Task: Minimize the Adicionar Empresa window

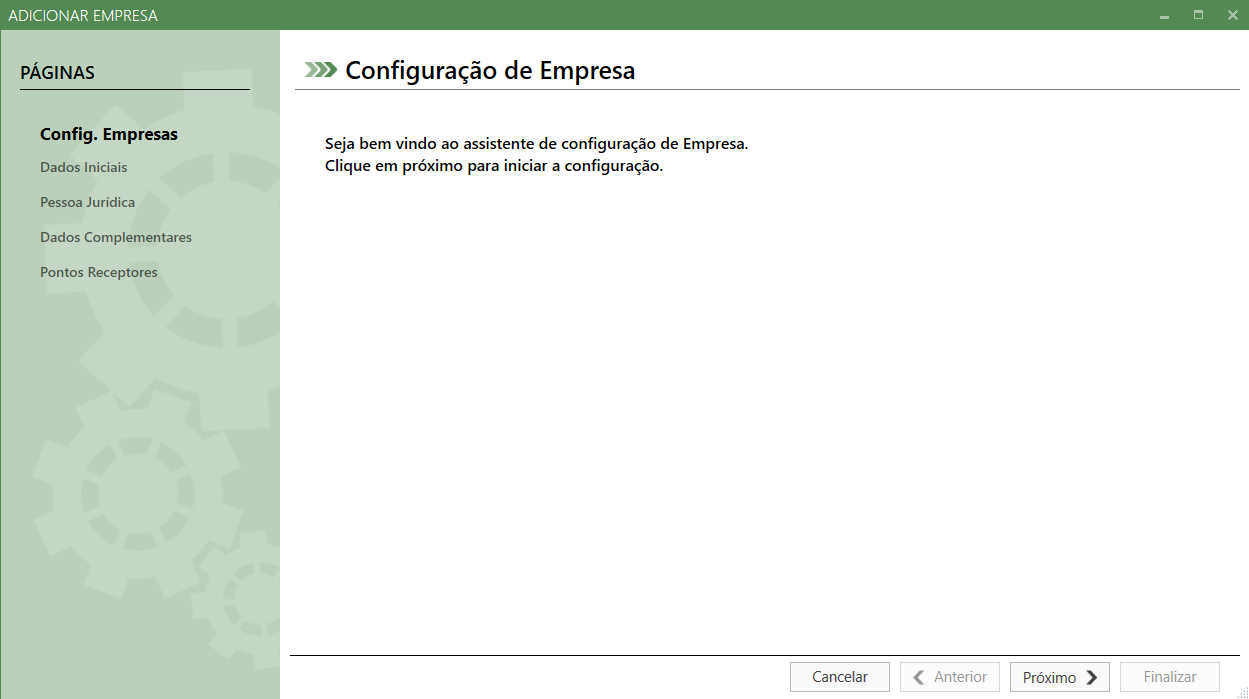Action: pyautogui.click(x=1165, y=15)
